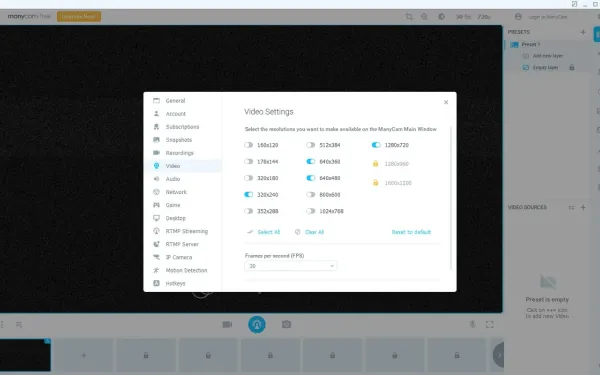This screenshot has width=600, height=375.
Task: Click the fullscreen expand icon
Action: (489, 324)
